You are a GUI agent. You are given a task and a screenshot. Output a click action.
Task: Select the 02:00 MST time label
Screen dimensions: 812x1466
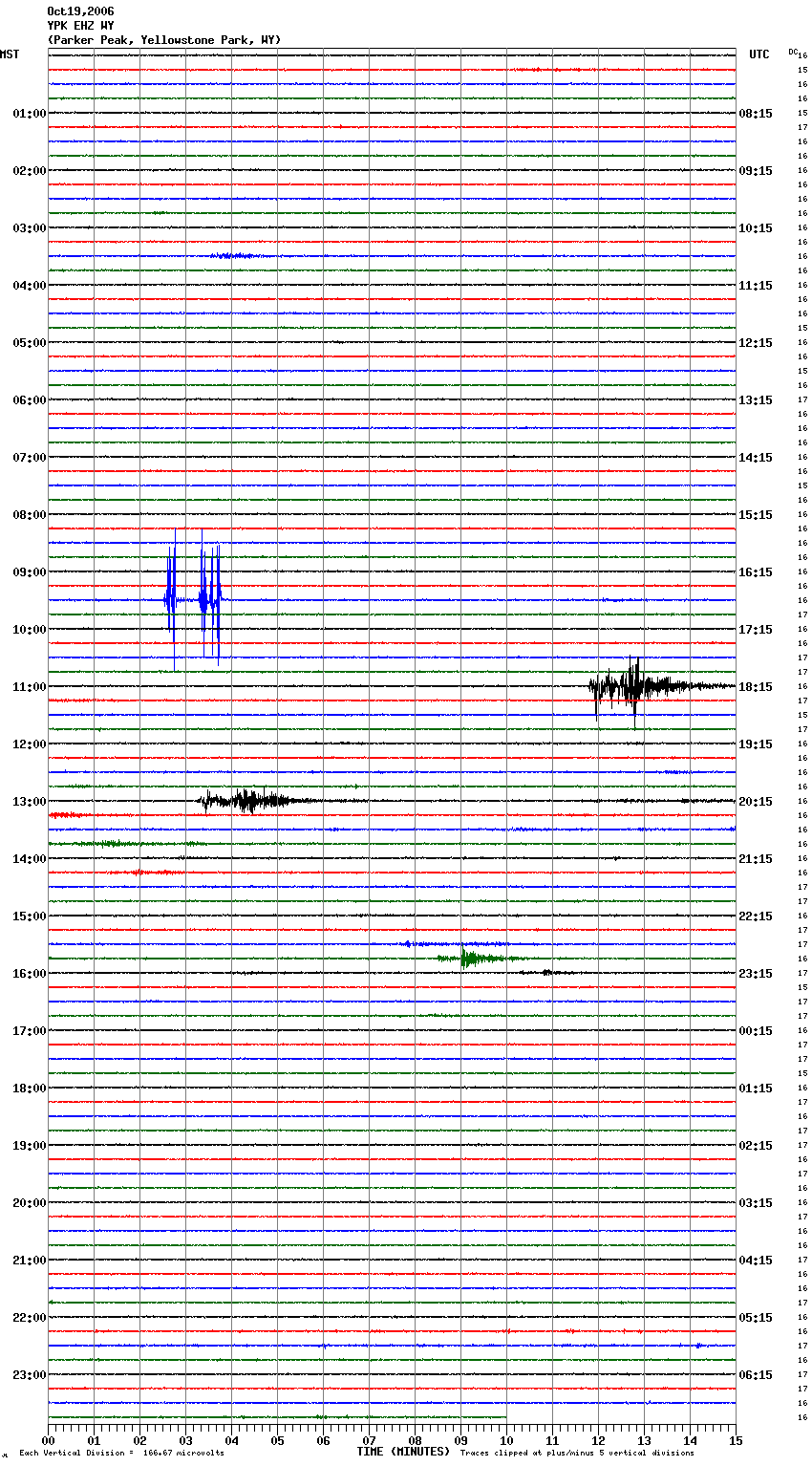tap(30, 171)
